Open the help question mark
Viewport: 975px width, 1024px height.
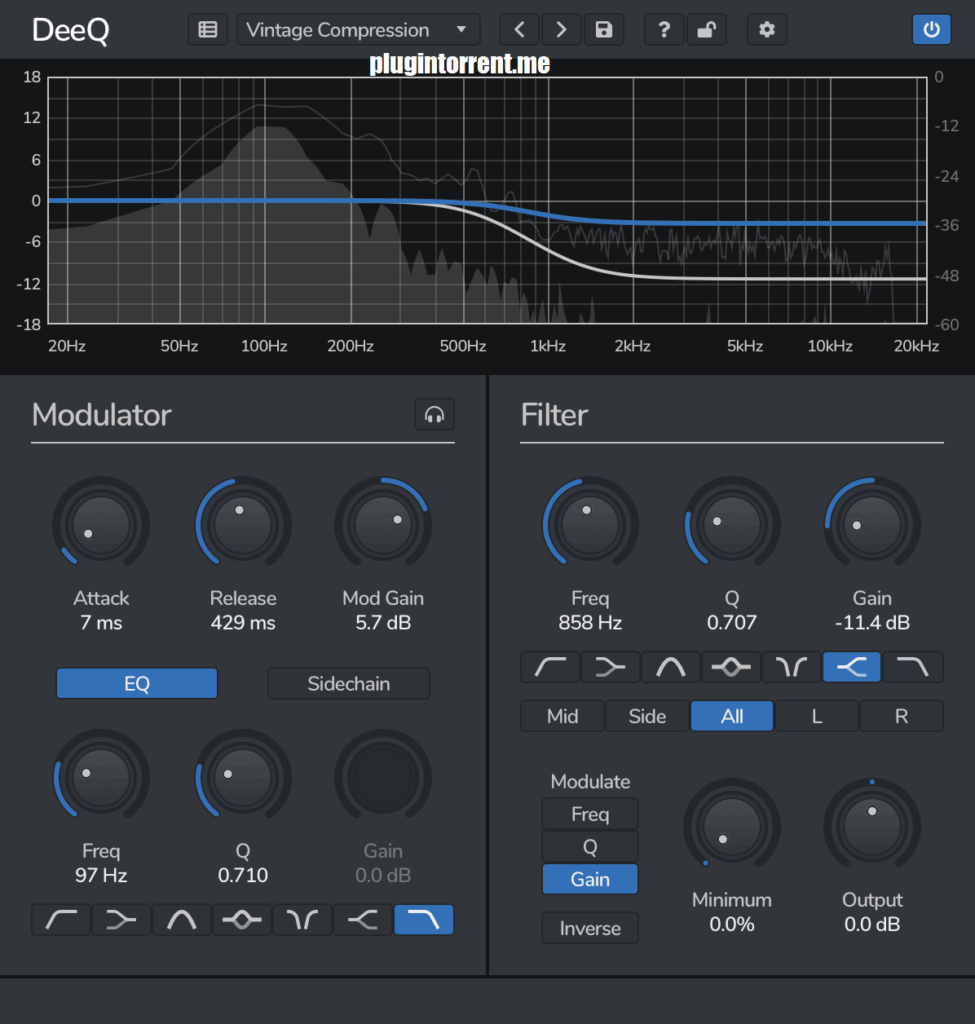[x=664, y=29]
